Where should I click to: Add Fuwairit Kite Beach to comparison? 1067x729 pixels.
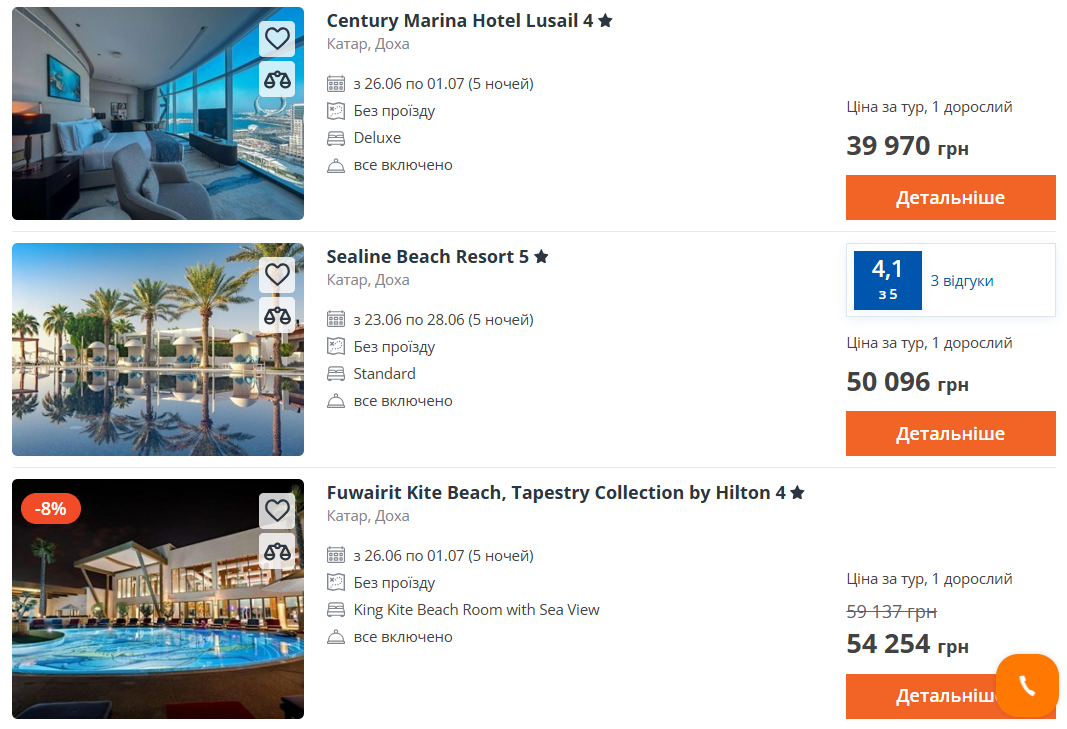pyautogui.click(x=277, y=551)
